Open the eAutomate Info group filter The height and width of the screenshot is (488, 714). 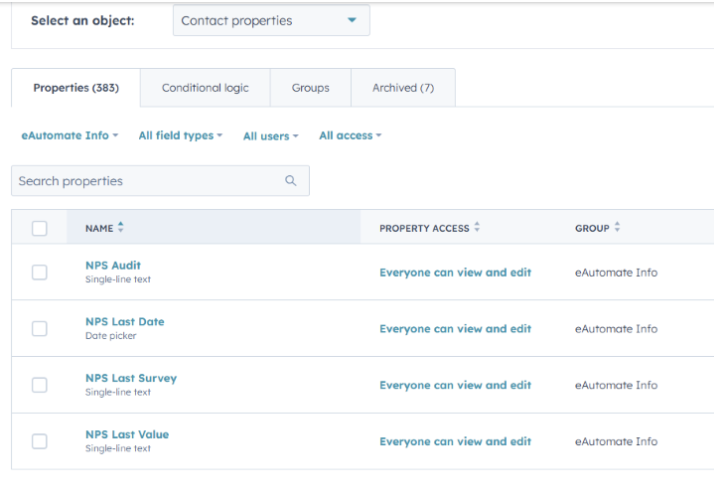point(70,135)
